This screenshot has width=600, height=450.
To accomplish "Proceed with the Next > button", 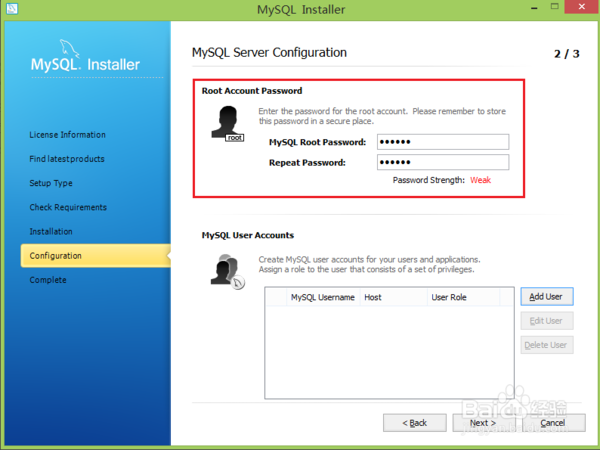I will coord(483,423).
